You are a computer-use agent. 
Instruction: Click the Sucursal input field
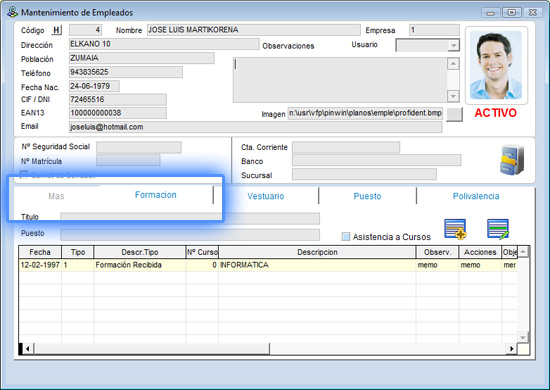(x=364, y=174)
